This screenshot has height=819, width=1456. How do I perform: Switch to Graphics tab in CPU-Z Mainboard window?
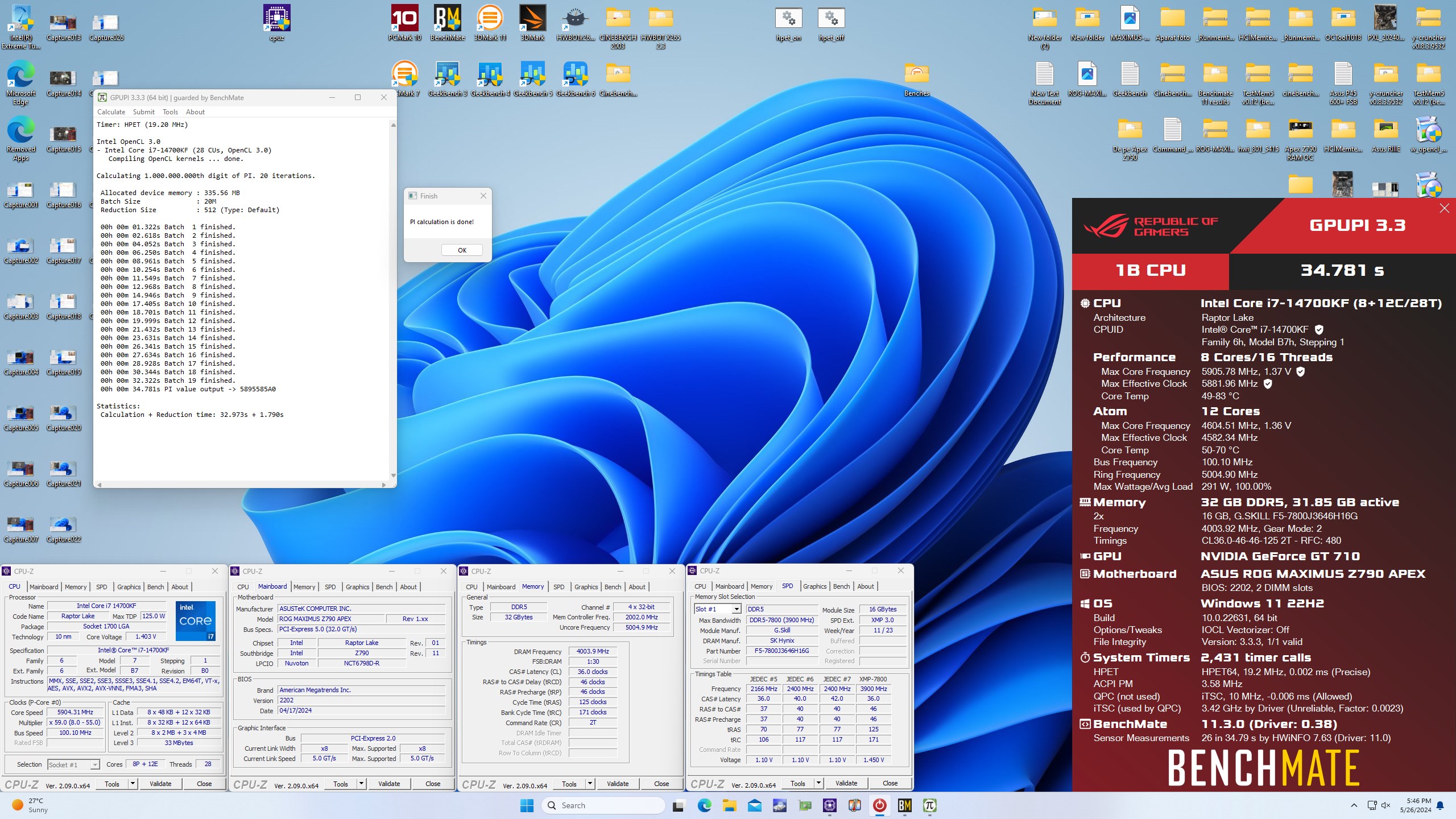357,587
